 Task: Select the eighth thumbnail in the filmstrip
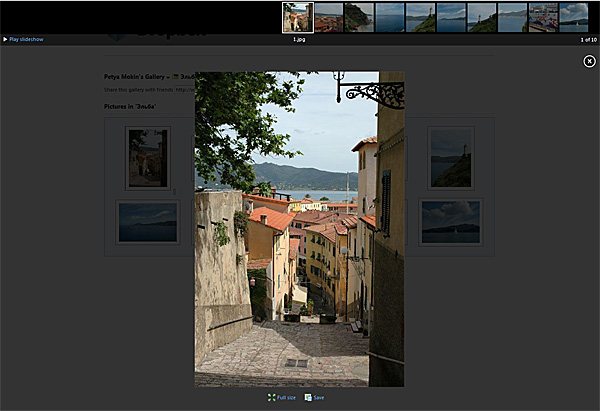[512, 17]
